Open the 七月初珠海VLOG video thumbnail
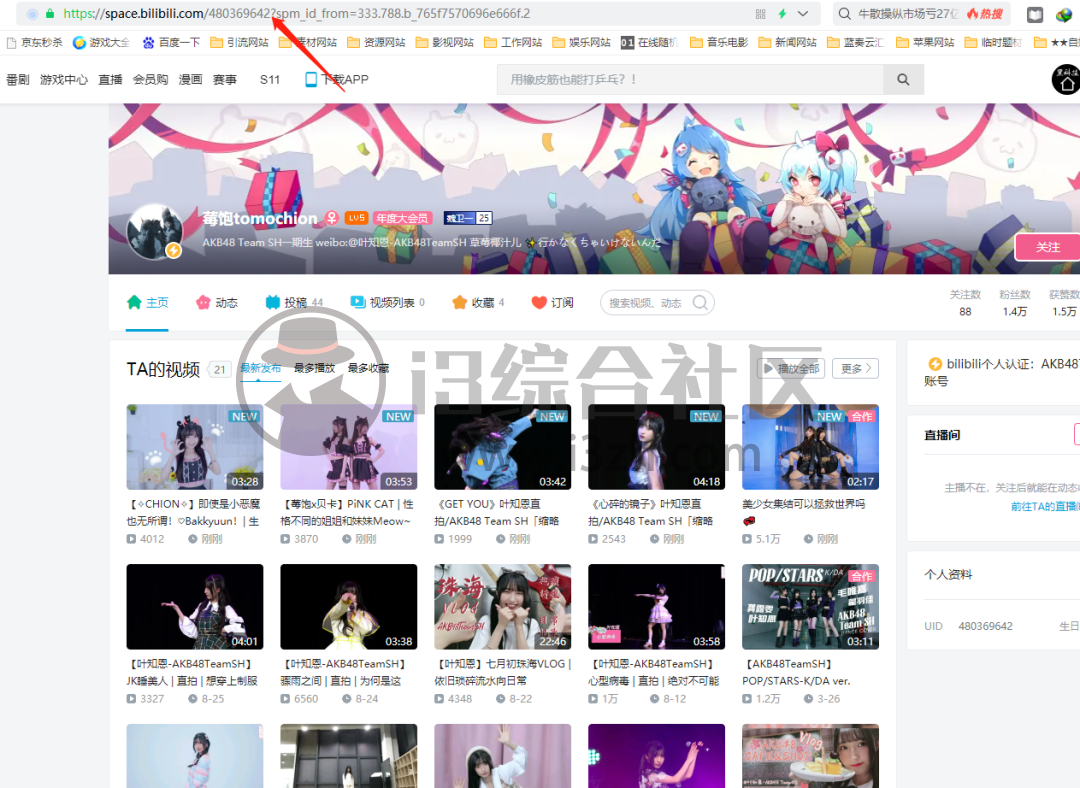The height and width of the screenshot is (788, 1080). pyautogui.click(x=502, y=607)
